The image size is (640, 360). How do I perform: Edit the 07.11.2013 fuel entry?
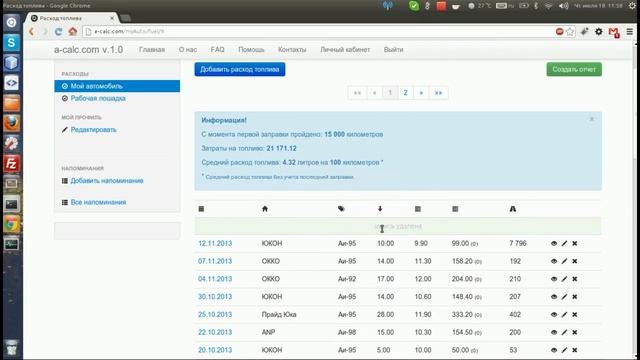coord(564,261)
